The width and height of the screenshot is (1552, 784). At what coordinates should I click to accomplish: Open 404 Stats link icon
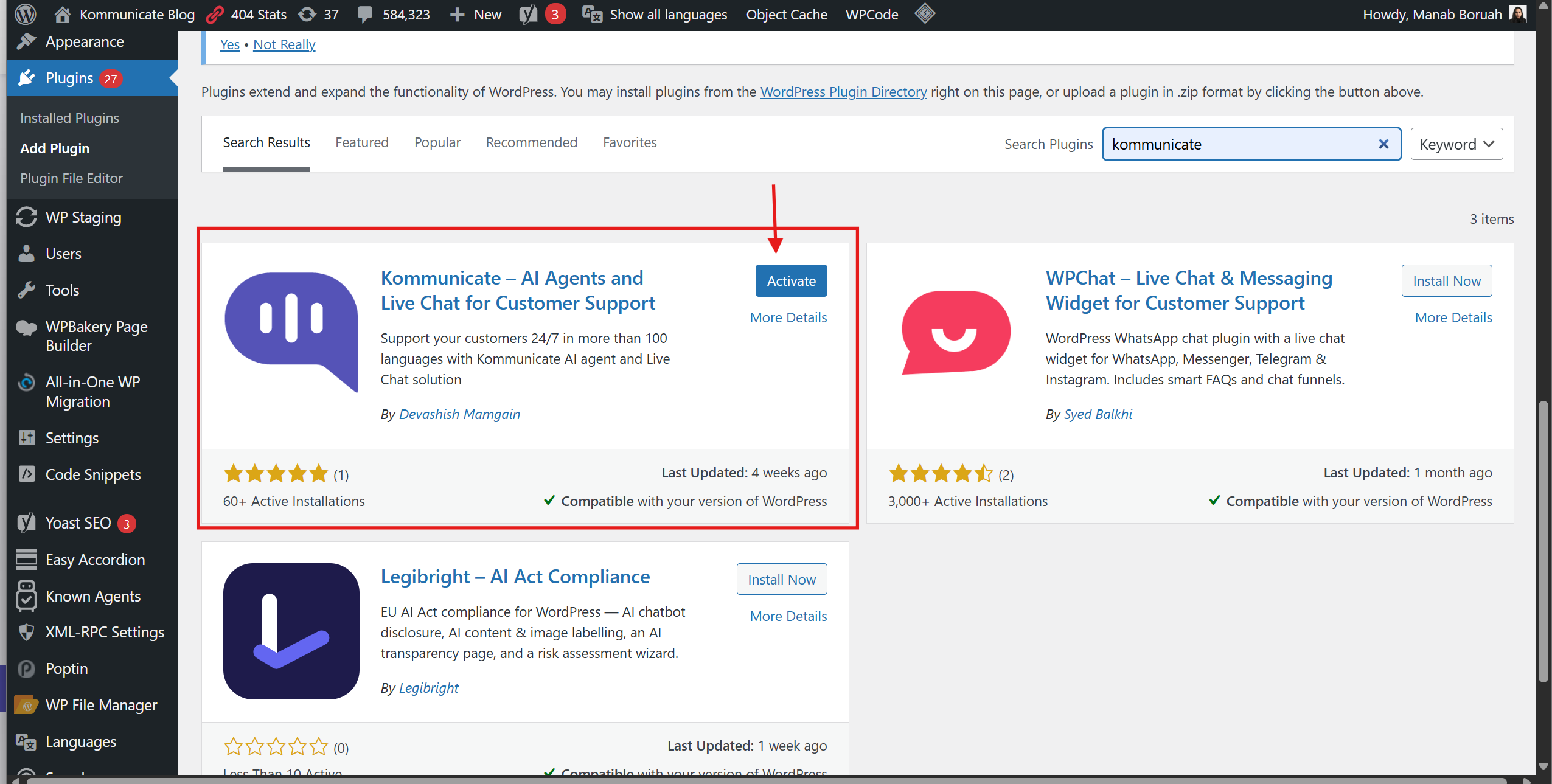point(215,14)
